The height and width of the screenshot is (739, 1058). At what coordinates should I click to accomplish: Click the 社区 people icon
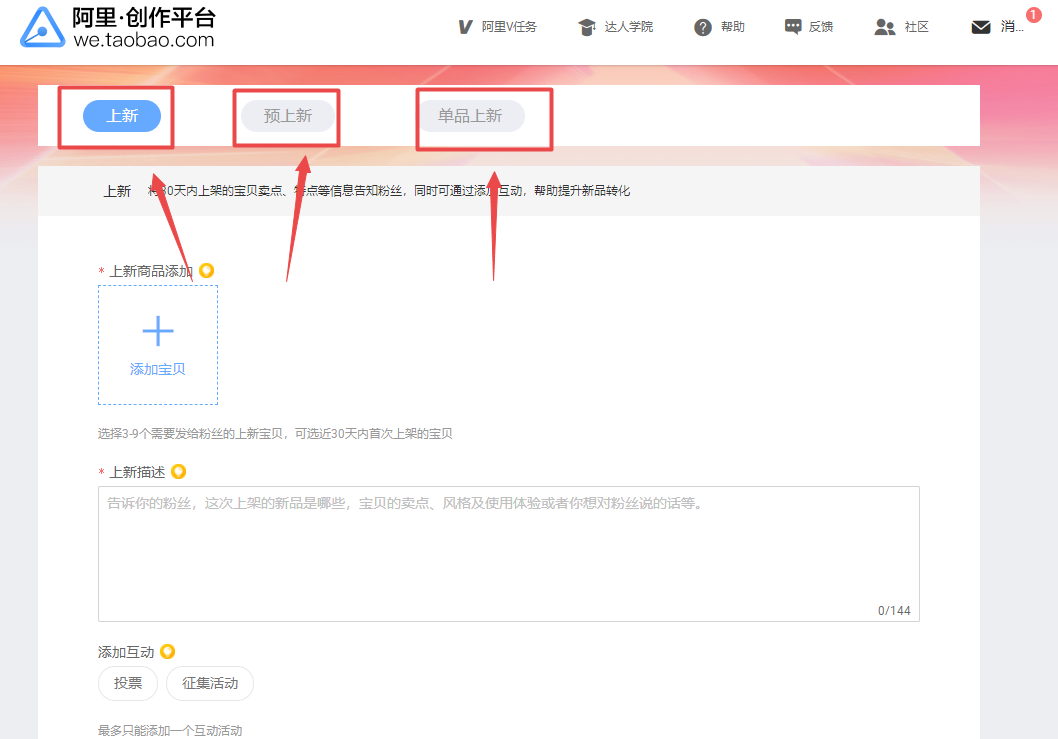[x=884, y=27]
